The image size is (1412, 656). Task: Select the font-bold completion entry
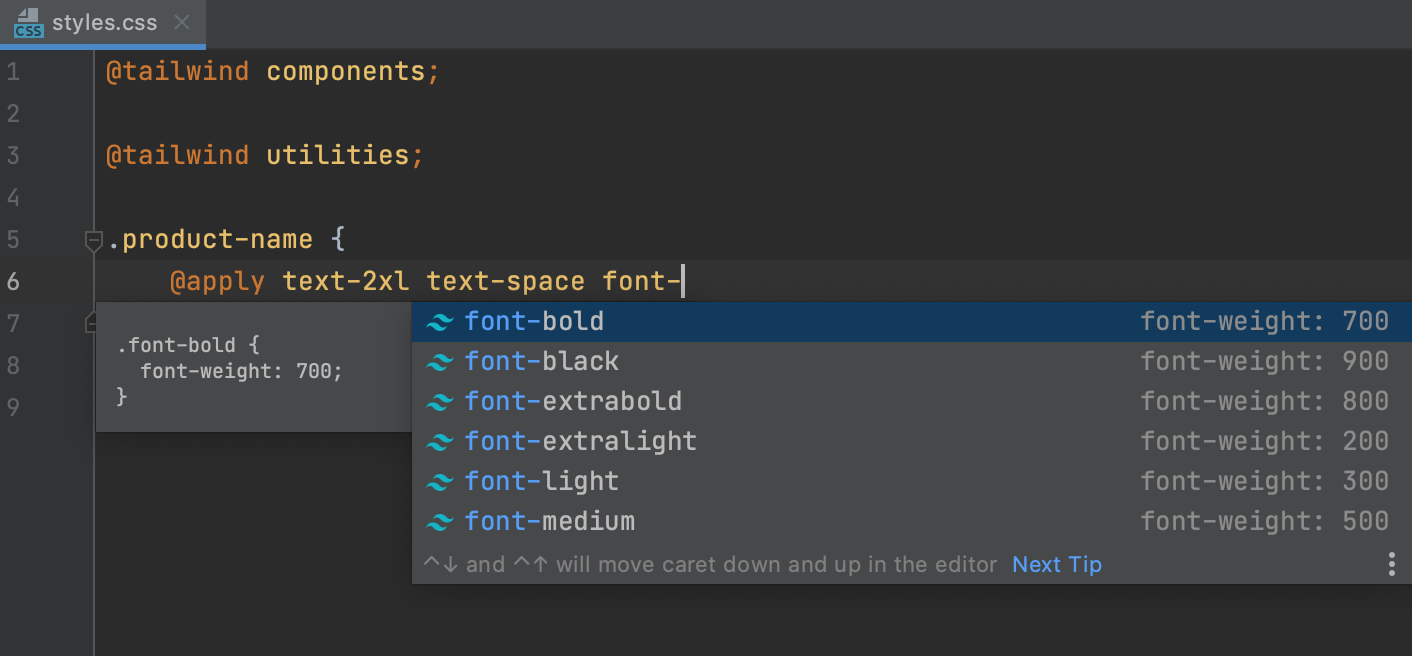click(x=534, y=321)
